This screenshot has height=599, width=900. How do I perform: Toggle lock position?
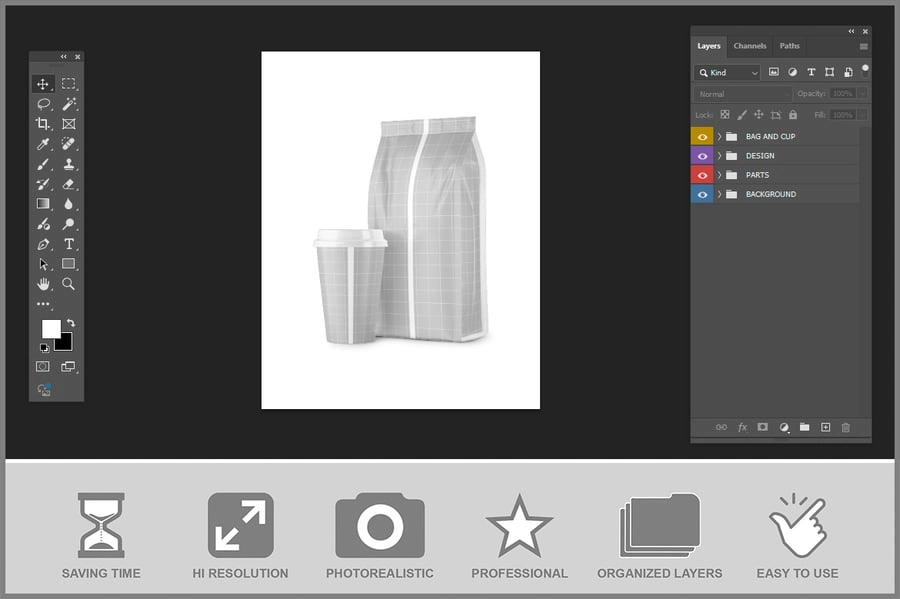[759, 115]
